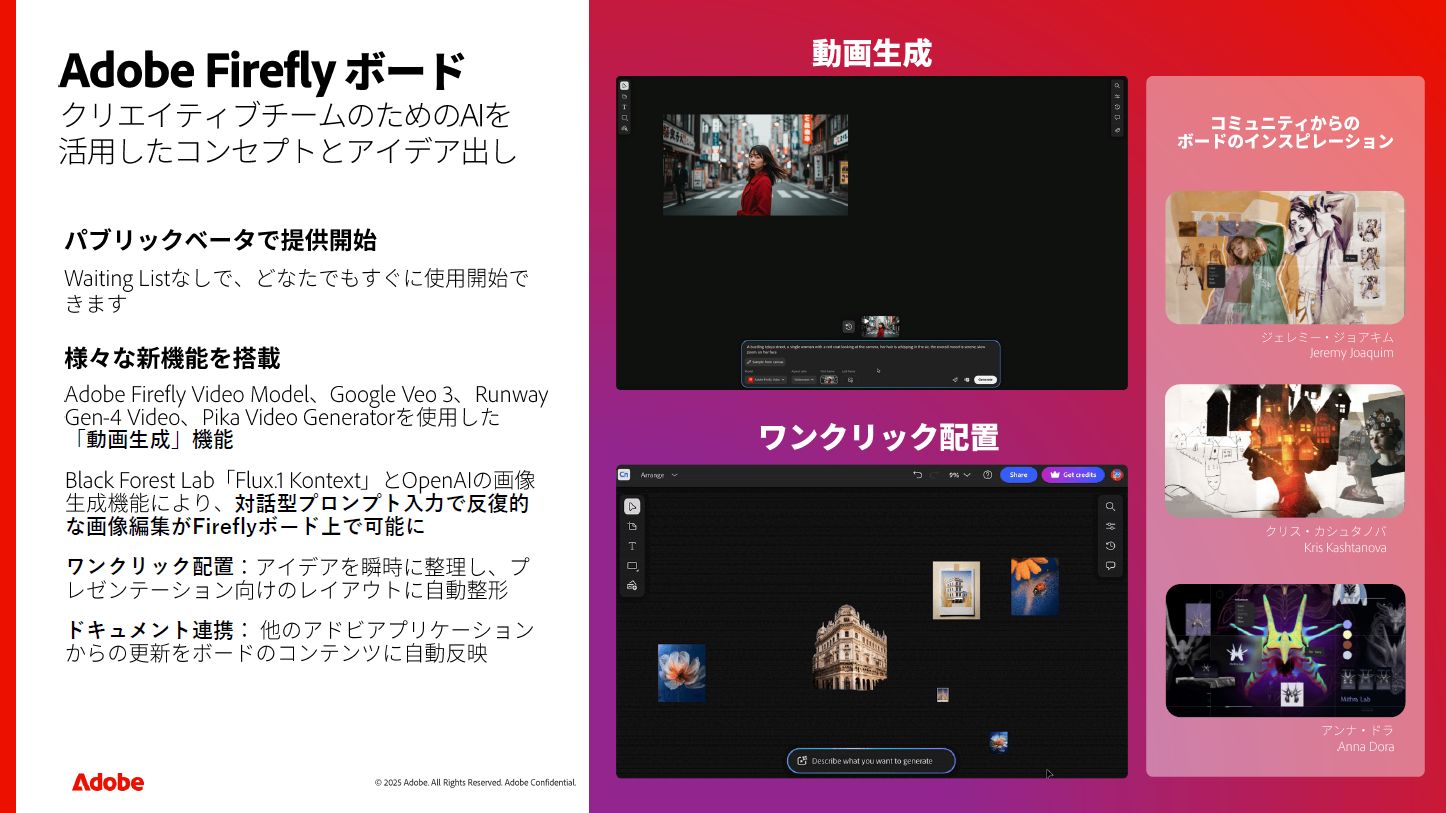The width and height of the screenshot is (1446, 813).
Task: Click the Describe what you want to generate field
Action: [x=871, y=761]
